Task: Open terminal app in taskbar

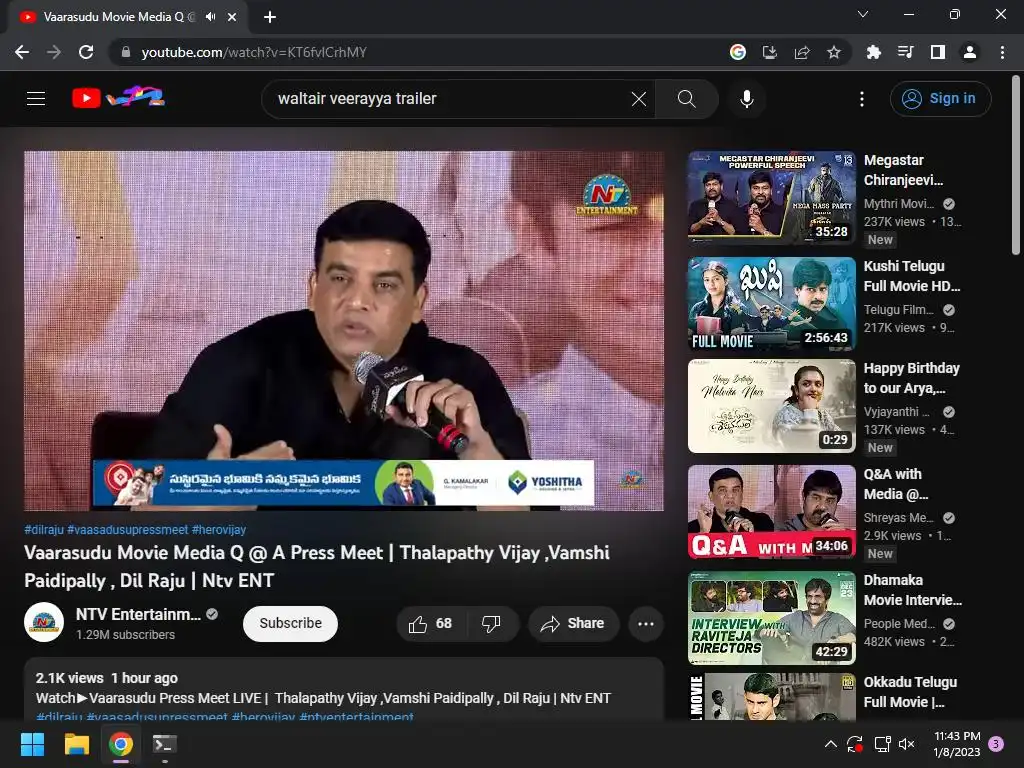Action: 164,744
